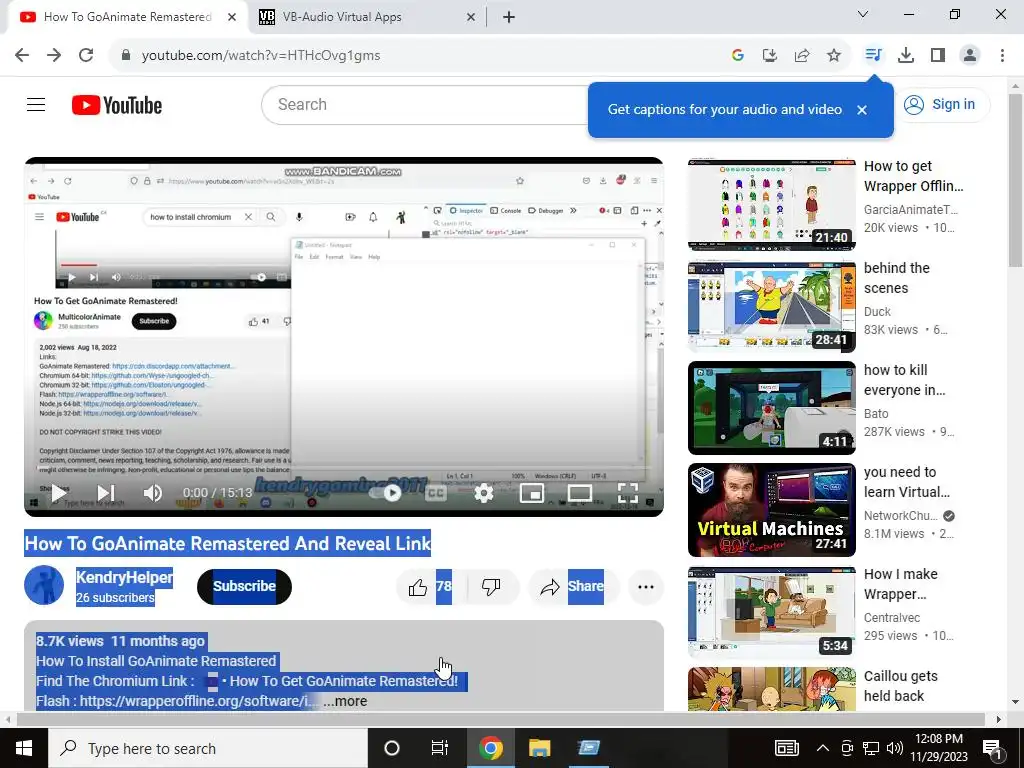Open video player settings gear
The width and height of the screenshot is (1024, 768).
pos(483,493)
